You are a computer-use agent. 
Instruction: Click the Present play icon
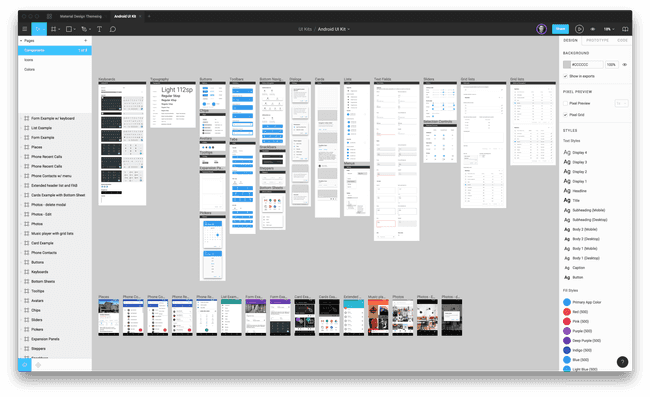[580, 29]
